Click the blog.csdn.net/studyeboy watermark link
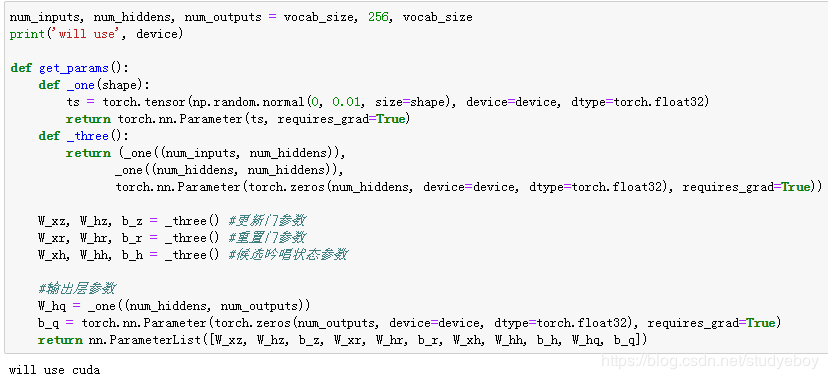 pyautogui.click(x=711, y=361)
